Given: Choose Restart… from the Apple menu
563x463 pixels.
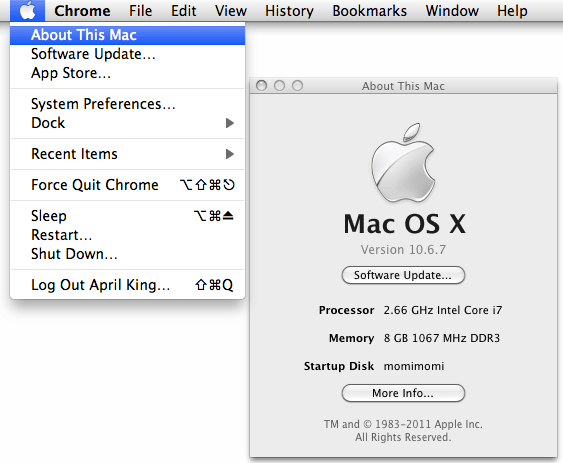Looking at the screenshot, I should tap(127, 235).
